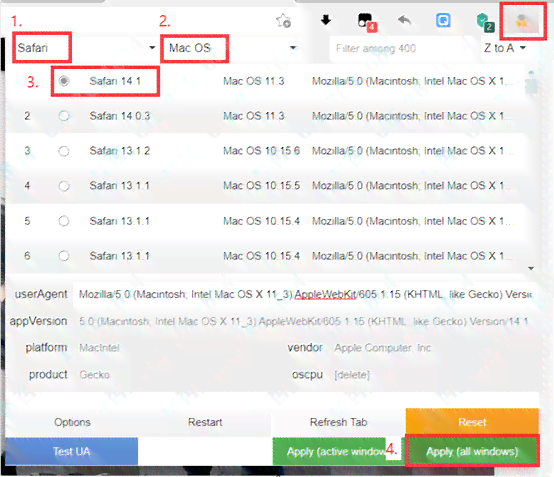Select the Safari 14.1 radio button
Screen dimensions: 554x477
click(x=64, y=81)
